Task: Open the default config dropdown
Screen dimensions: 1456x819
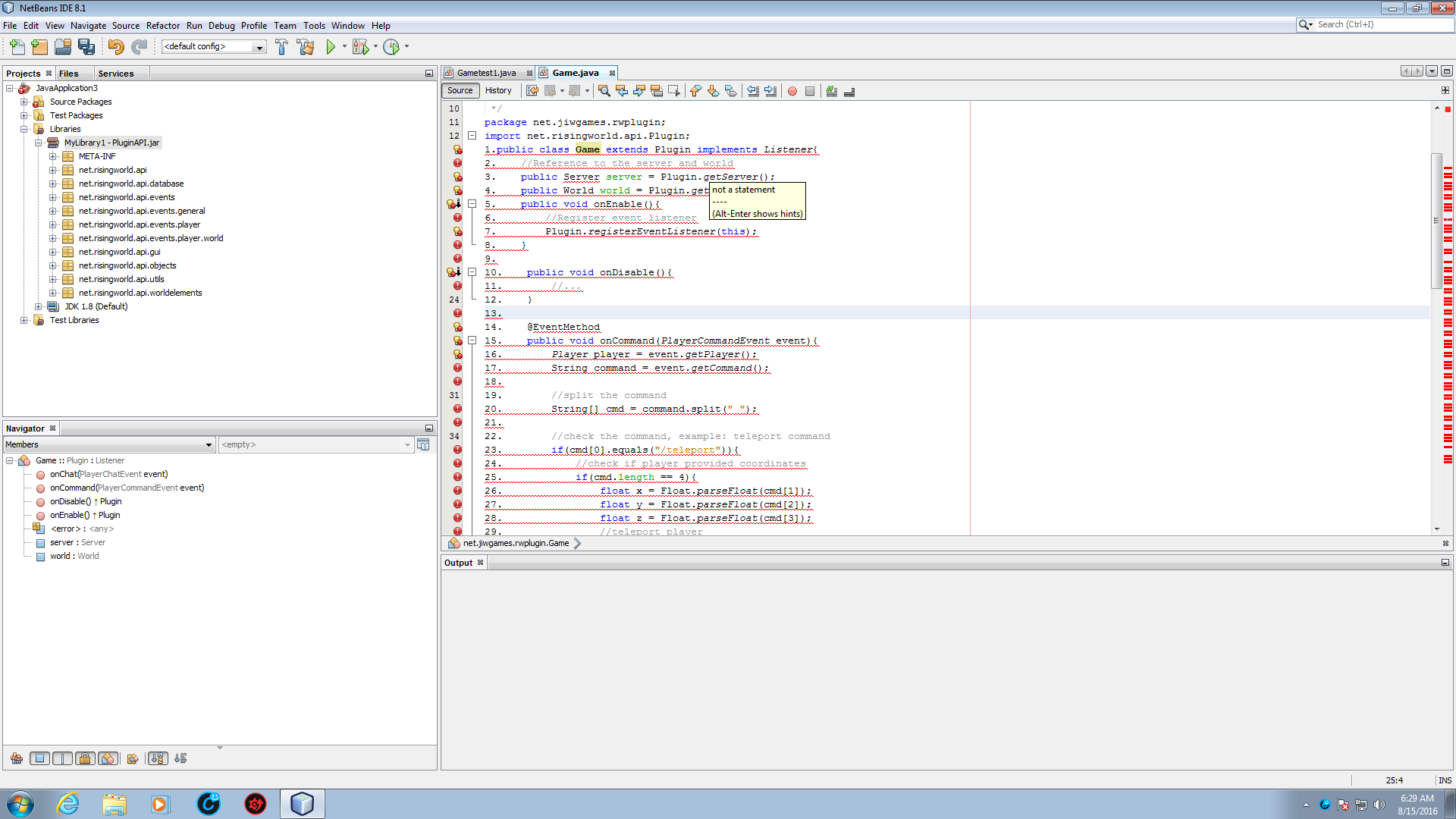Action: pyautogui.click(x=259, y=47)
